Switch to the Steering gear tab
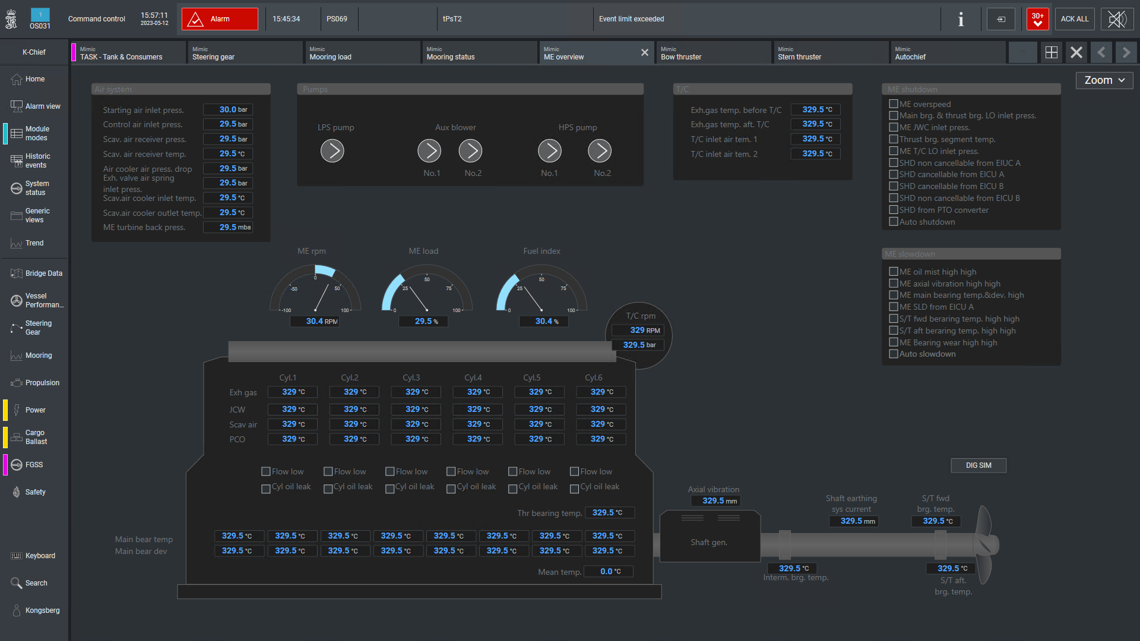 (245, 53)
